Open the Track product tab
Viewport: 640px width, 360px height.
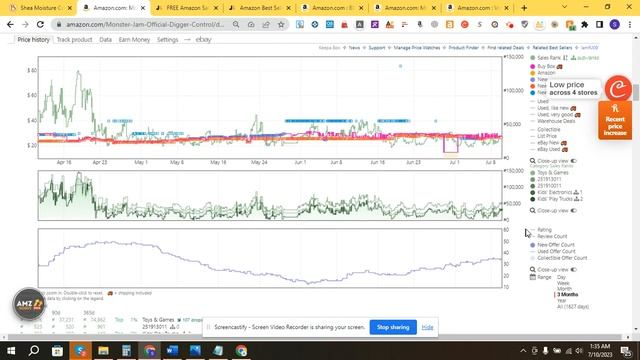74,40
